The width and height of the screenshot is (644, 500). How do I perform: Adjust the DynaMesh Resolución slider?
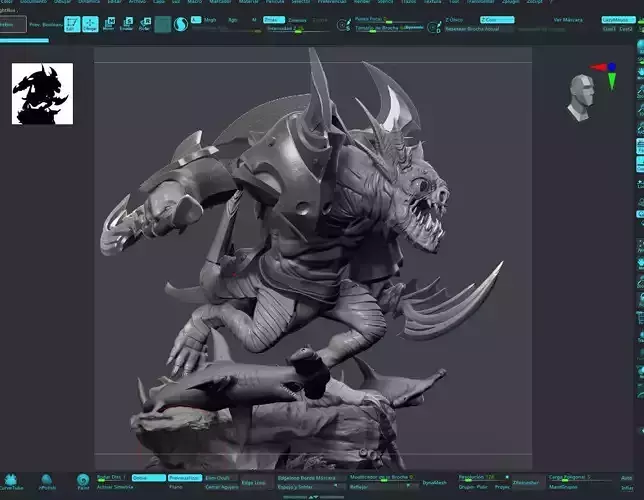(483, 477)
